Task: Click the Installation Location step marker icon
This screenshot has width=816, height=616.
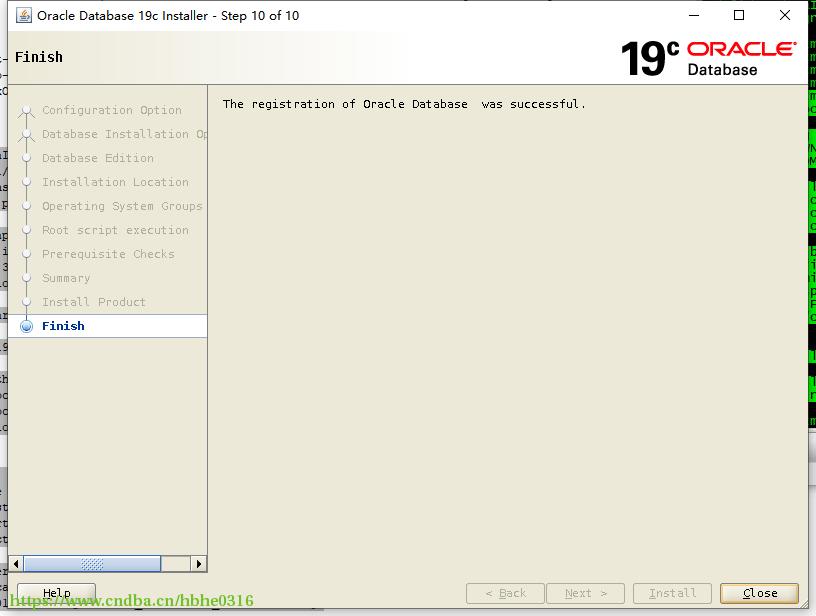Action: coord(27,182)
